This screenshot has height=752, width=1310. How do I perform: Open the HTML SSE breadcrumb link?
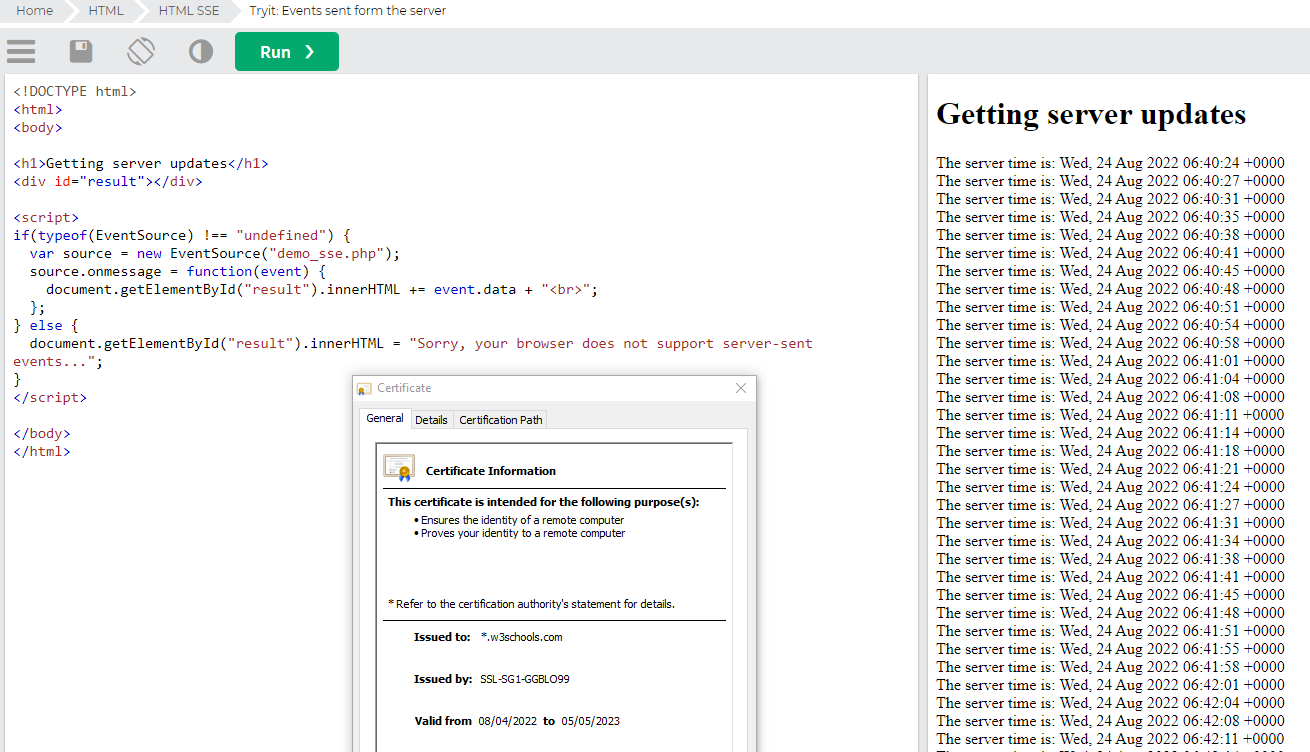189,11
